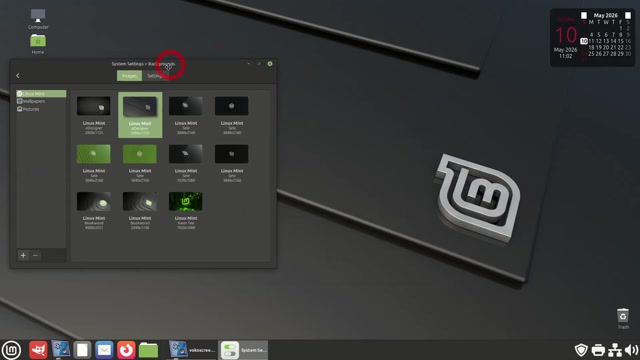Launch the red GIMP icon in panel
This screenshot has width=640, height=360.
tap(38, 350)
